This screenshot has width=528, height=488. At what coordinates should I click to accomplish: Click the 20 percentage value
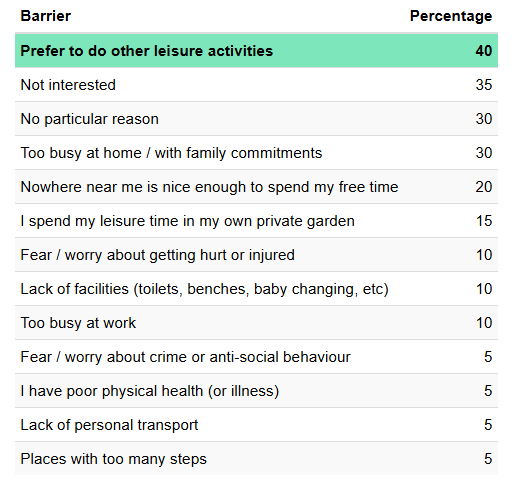[x=484, y=187]
